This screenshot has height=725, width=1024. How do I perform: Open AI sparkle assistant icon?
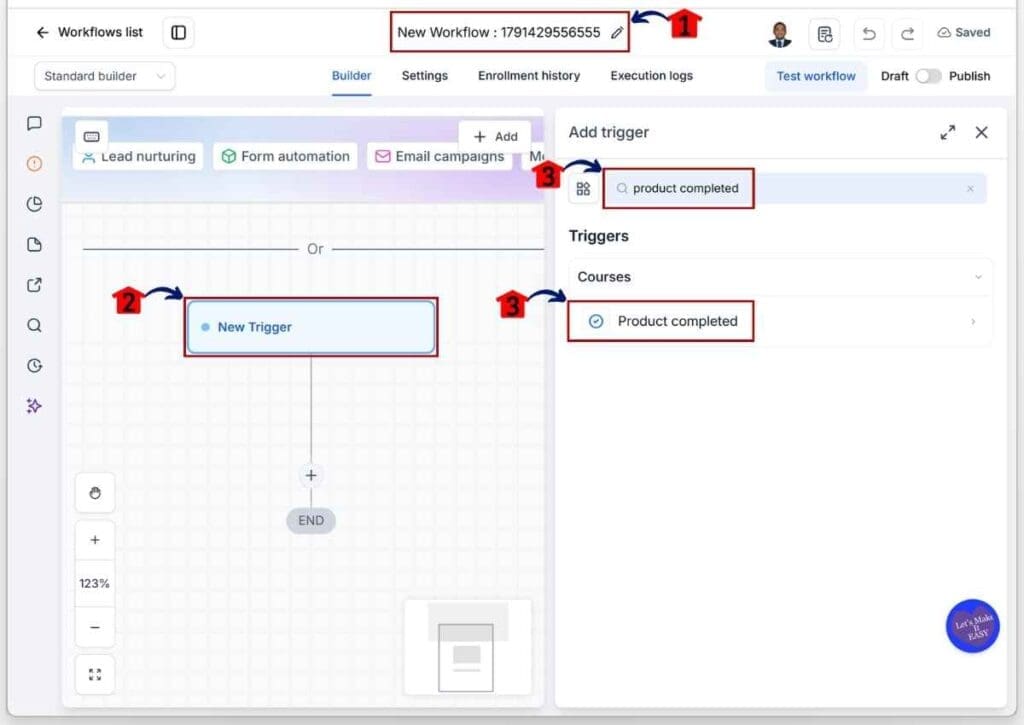click(x=35, y=406)
